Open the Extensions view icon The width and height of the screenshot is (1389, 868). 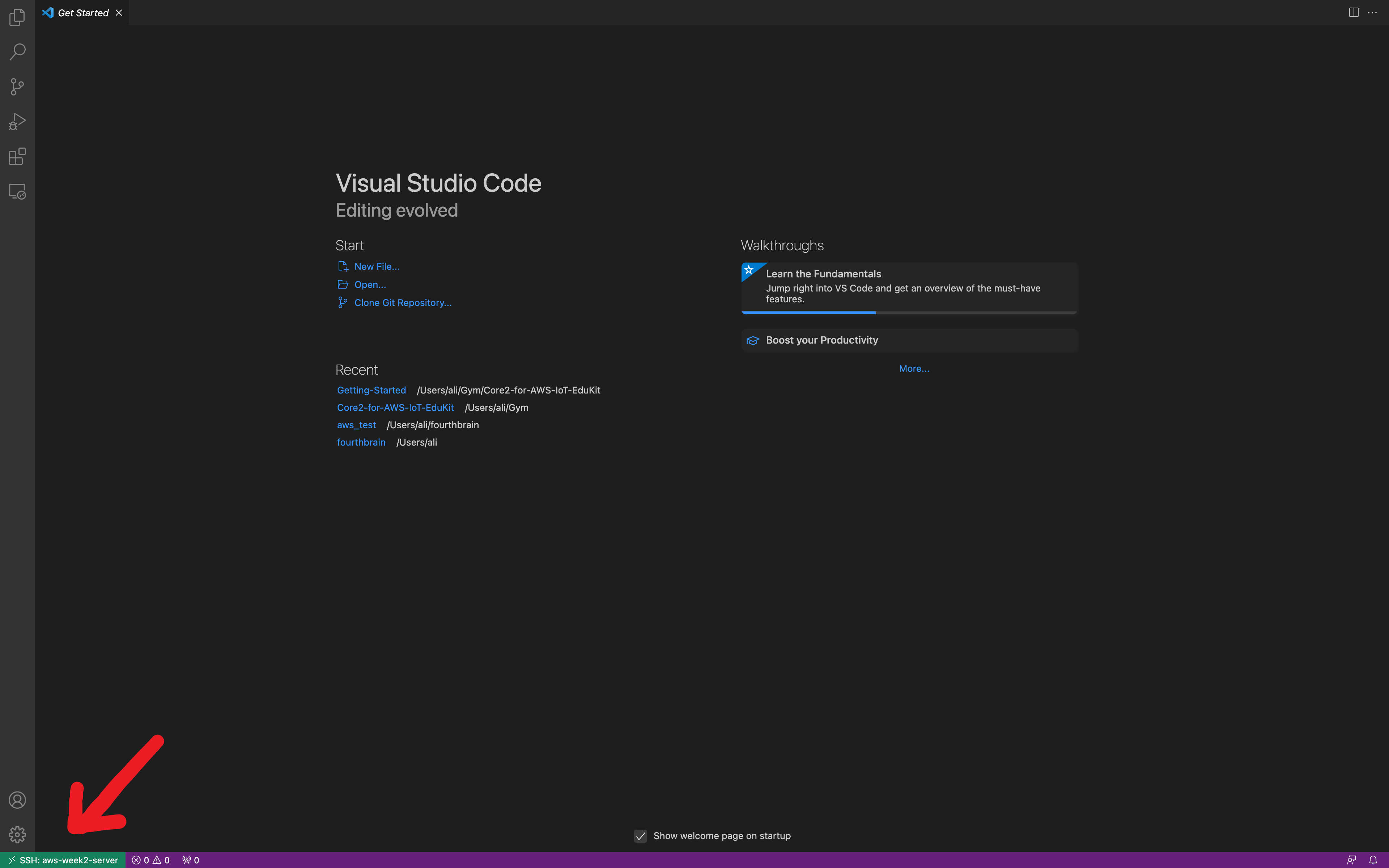(x=17, y=156)
